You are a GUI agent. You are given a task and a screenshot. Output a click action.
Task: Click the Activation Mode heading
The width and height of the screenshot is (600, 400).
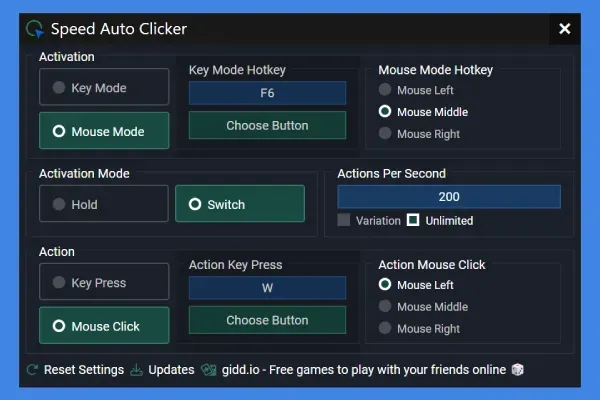pos(84,173)
